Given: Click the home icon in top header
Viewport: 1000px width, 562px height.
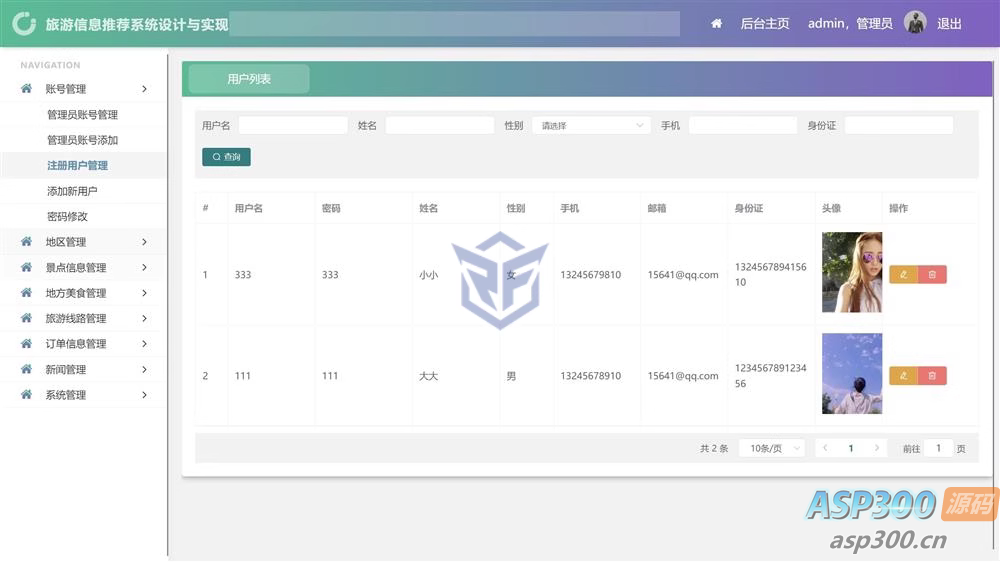Looking at the screenshot, I should [716, 24].
